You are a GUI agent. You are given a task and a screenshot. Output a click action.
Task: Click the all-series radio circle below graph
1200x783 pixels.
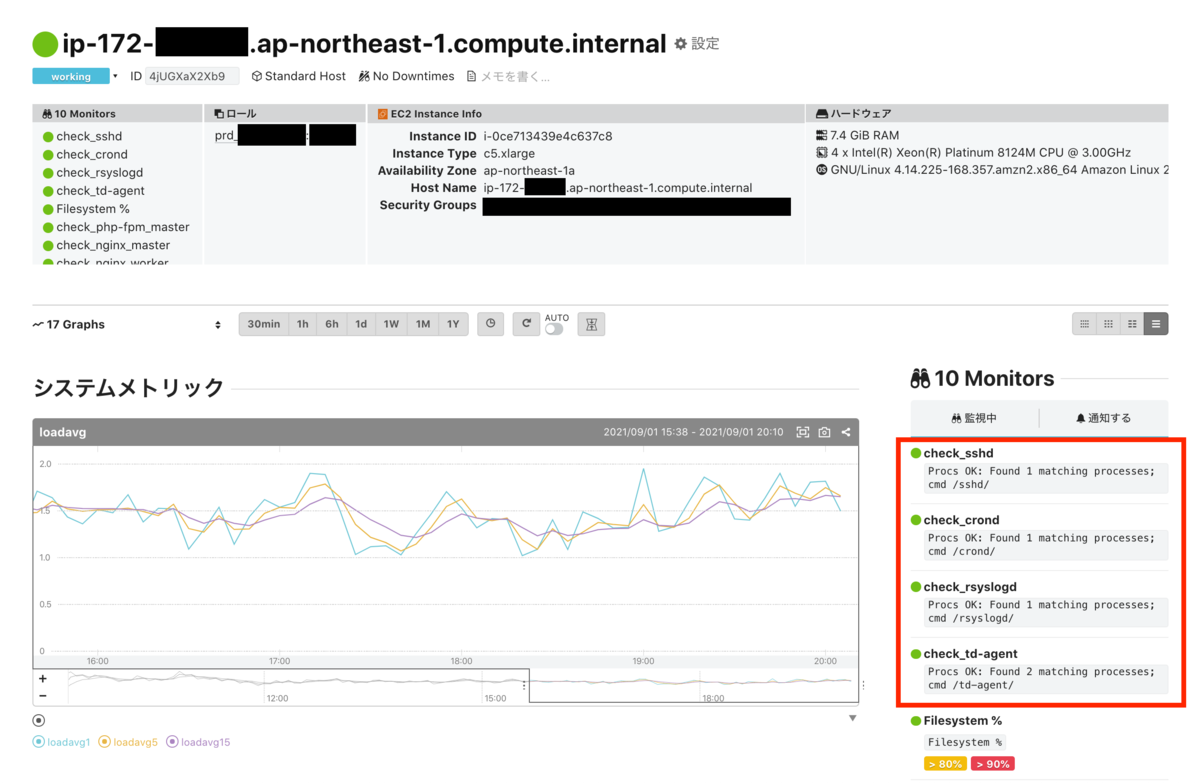39,720
